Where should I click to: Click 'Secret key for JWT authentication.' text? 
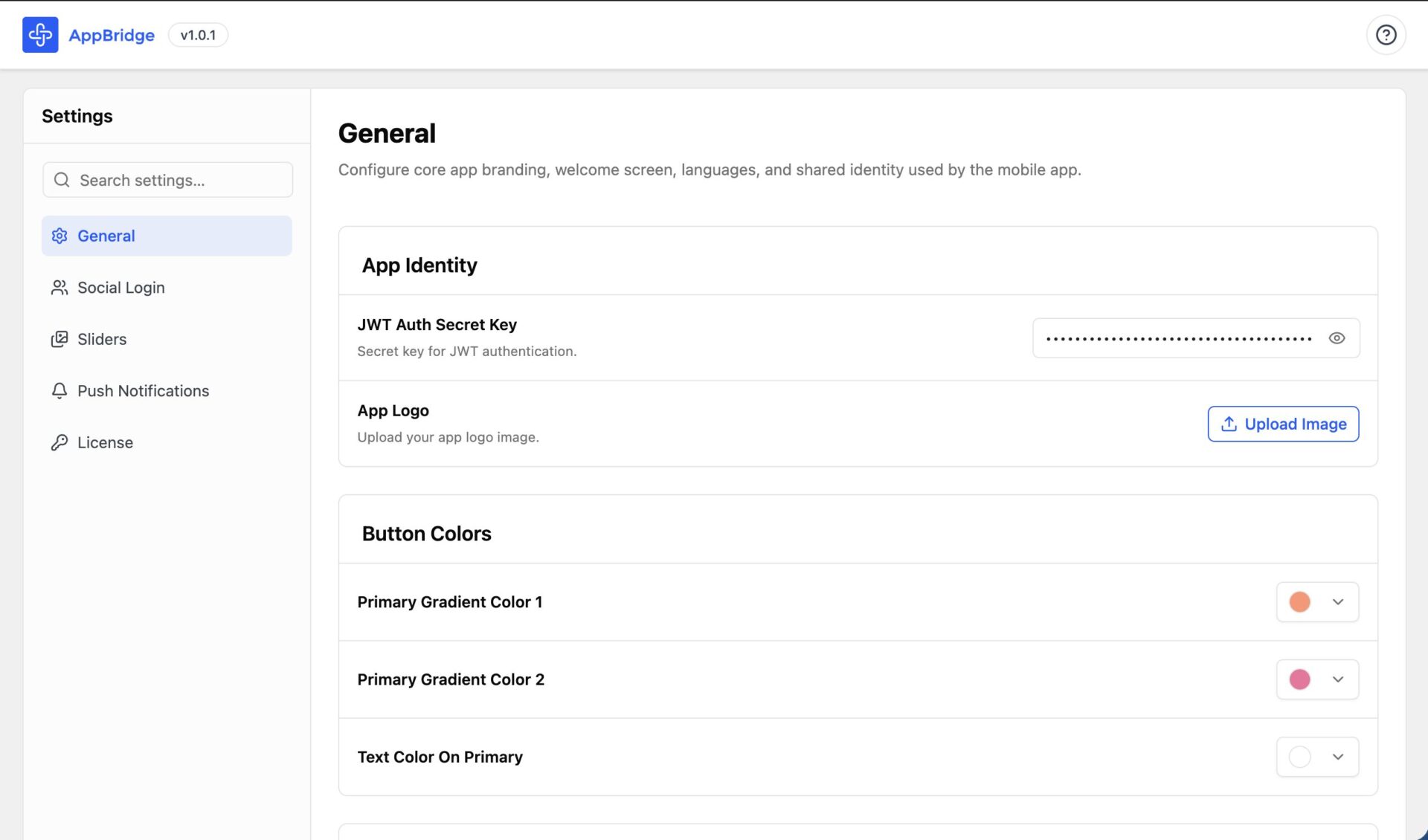tap(467, 351)
